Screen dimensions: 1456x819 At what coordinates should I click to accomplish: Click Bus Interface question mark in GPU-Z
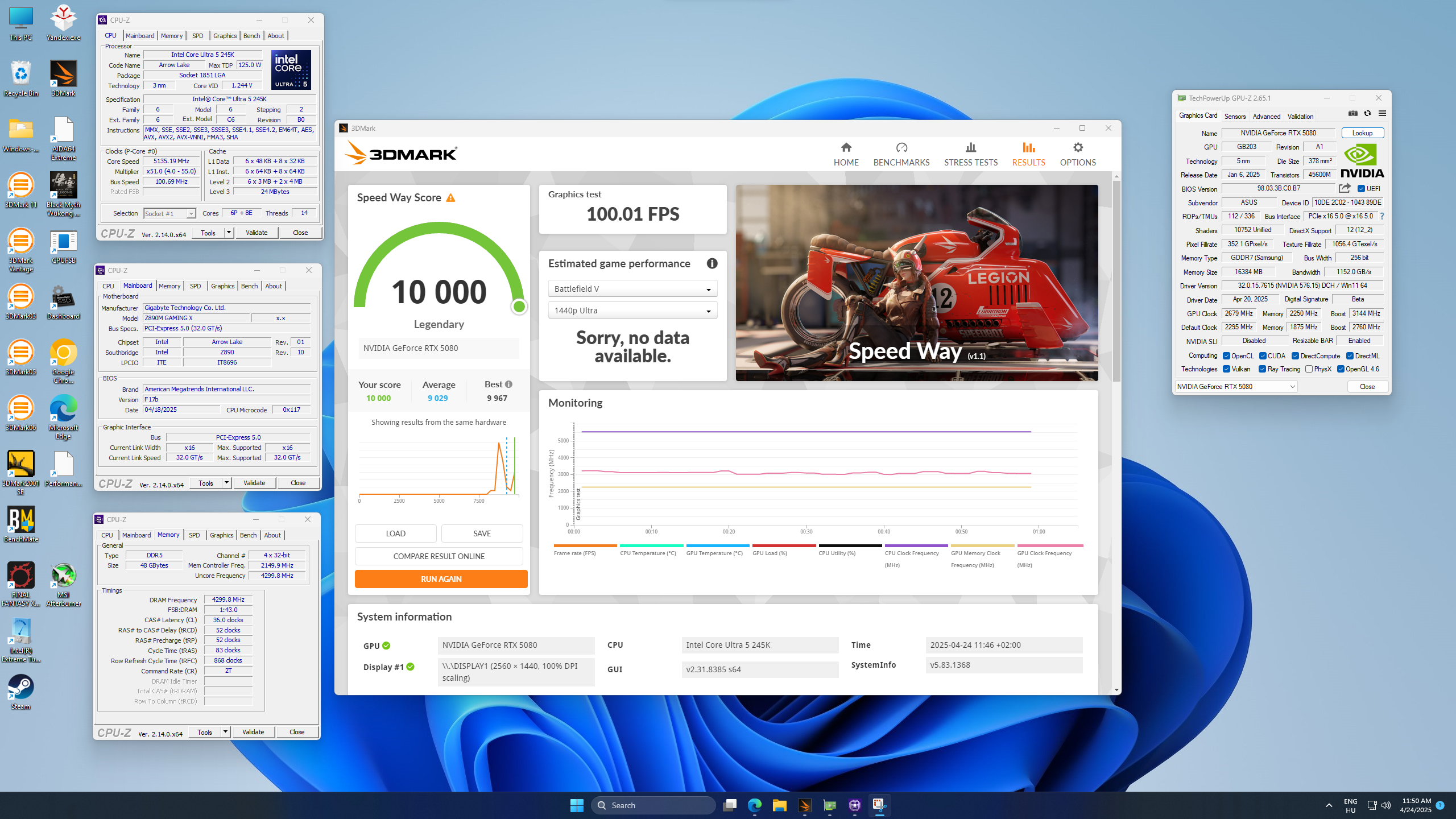point(1382,216)
